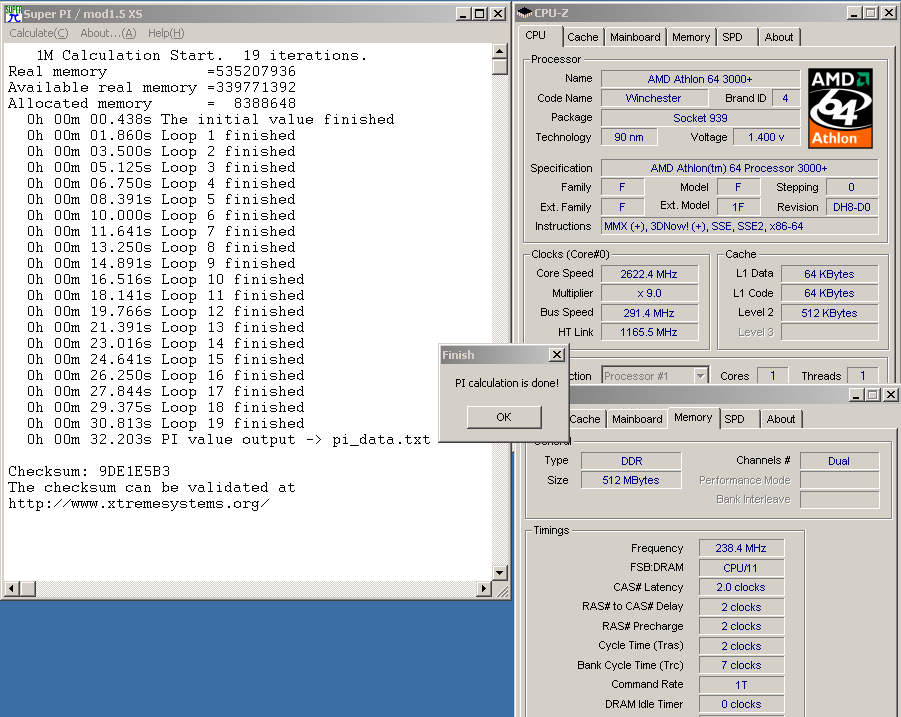Click the vertical scrollbar thumb in Super PI
This screenshot has width=901, height=717.
click(x=500, y=67)
